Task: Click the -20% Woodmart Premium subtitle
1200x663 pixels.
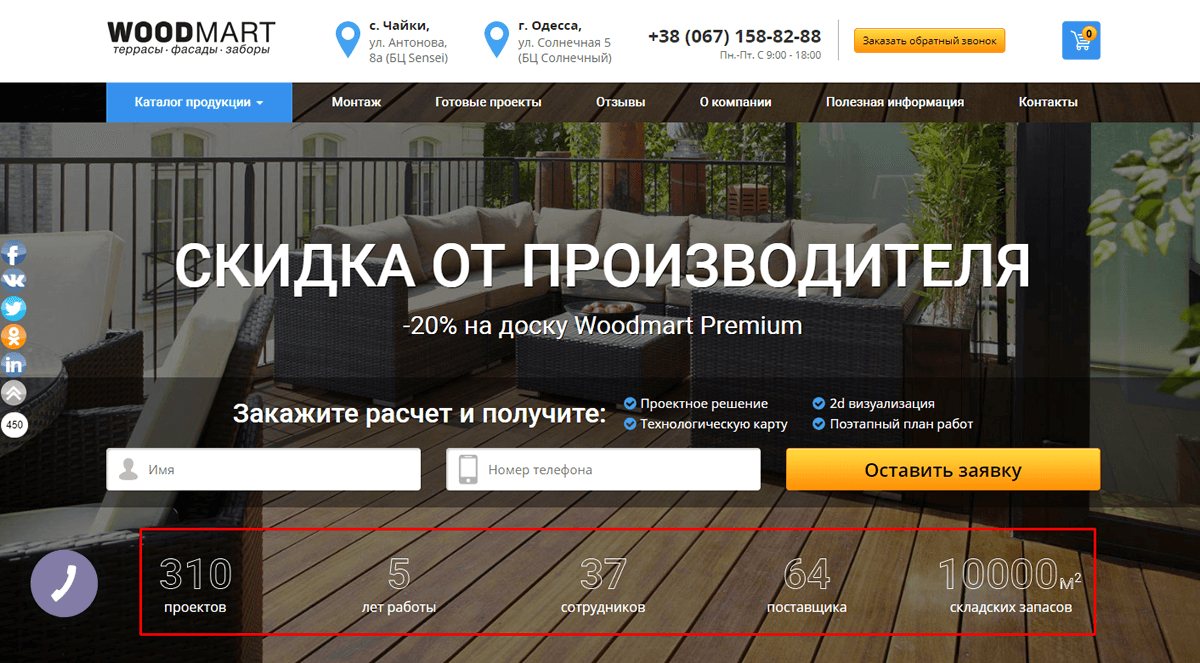Action: pos(602,326)
